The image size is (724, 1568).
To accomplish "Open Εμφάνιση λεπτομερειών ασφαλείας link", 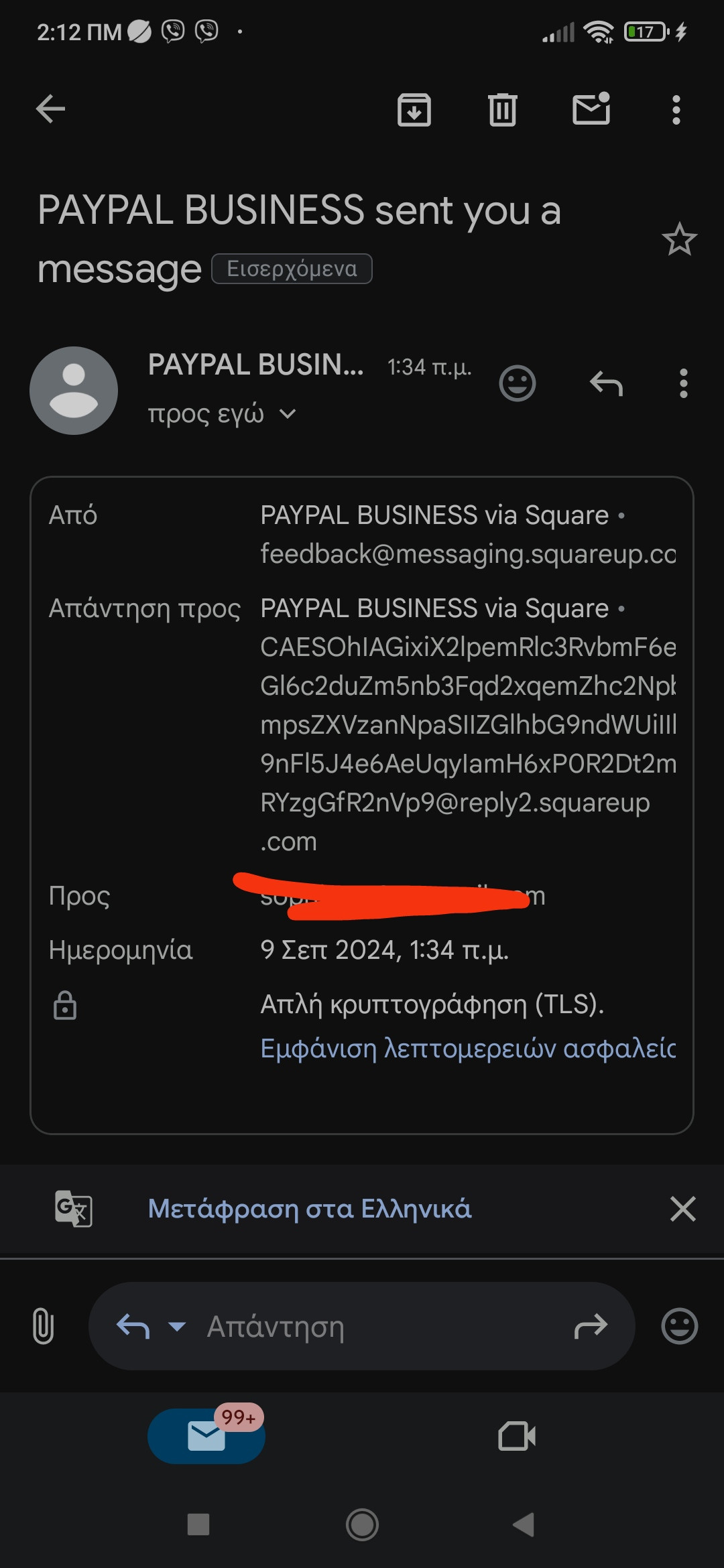I will pos(468,1048).
